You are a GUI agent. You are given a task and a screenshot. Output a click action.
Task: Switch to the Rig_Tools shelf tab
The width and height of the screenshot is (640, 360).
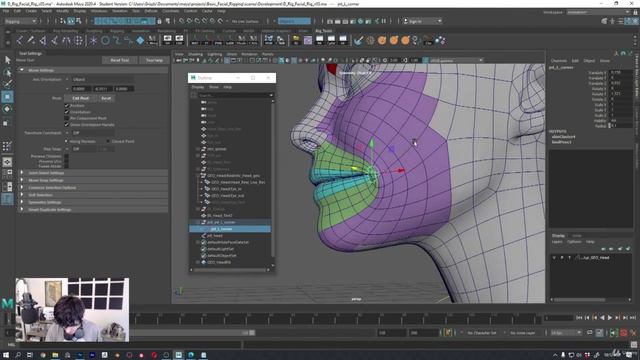click(324, 31)
